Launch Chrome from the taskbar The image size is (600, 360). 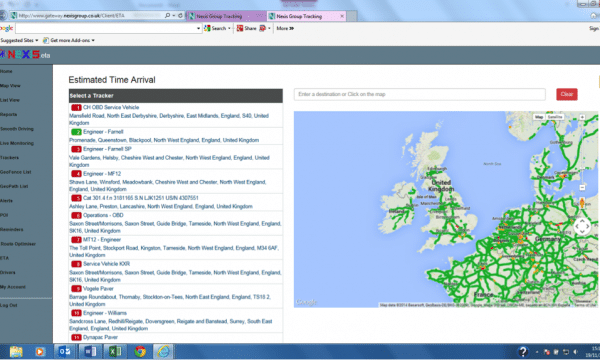click(140, 351)
